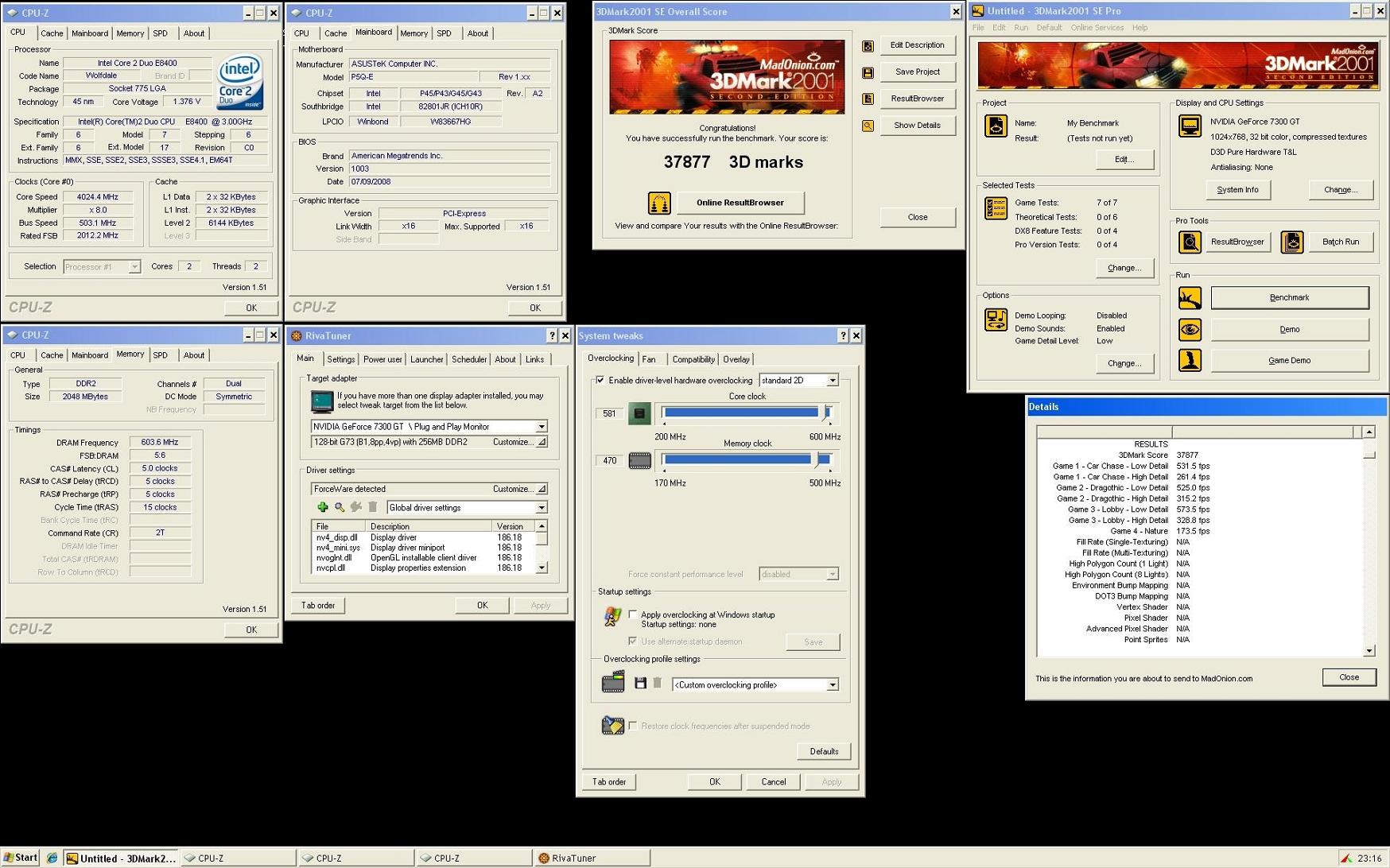
Task: Click the Memory clock value field showing 470
Action: tap(610, 460)
